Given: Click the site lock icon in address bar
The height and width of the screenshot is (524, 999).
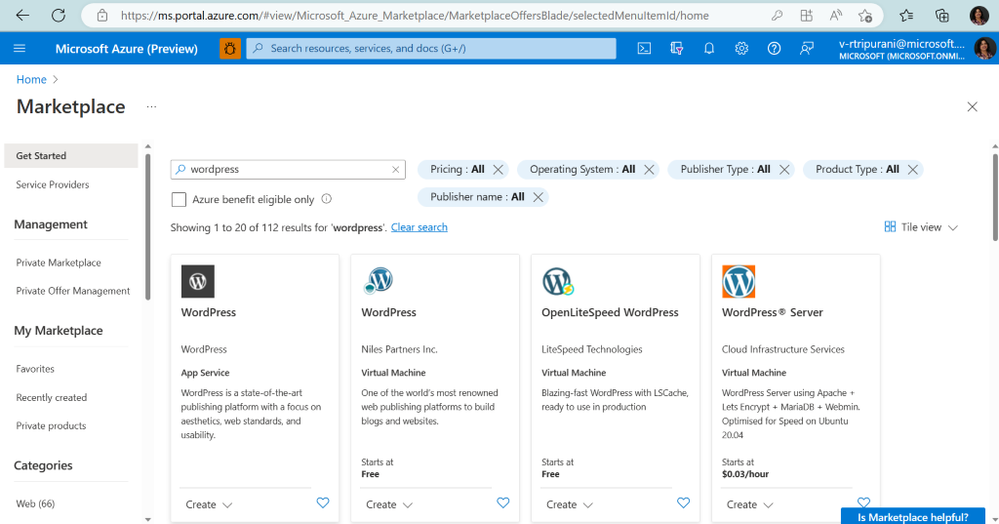Looking at the screenshot, I should pyautogui.click(x=103, y=15).
